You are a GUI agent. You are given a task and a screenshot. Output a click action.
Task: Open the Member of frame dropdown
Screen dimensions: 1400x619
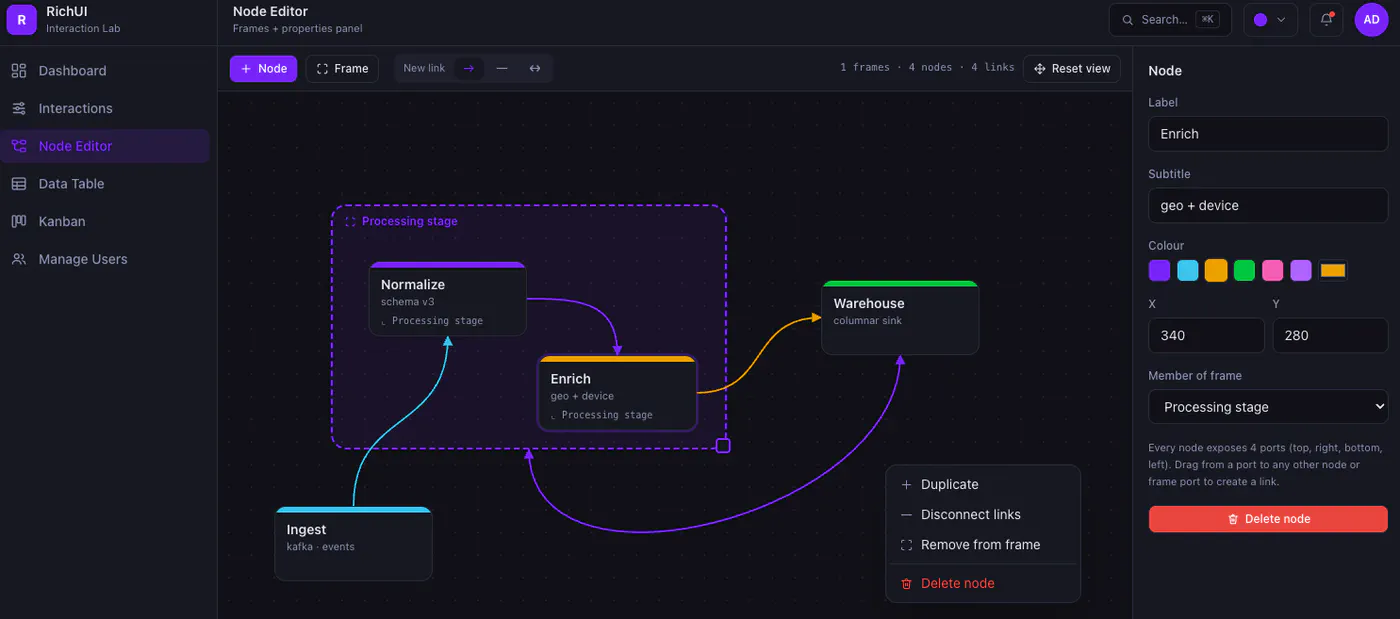click(x=1268, y=406)
